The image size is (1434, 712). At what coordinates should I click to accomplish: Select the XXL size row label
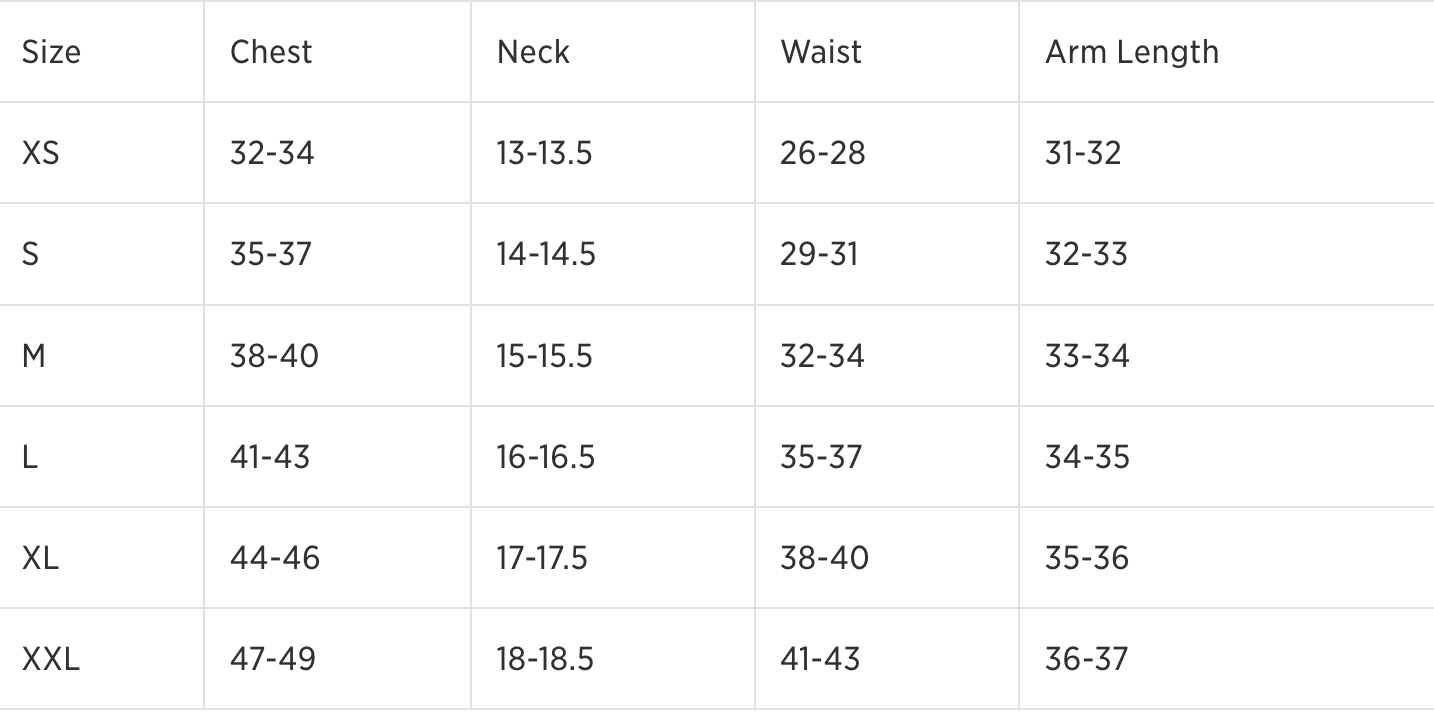tap(51, 659)
